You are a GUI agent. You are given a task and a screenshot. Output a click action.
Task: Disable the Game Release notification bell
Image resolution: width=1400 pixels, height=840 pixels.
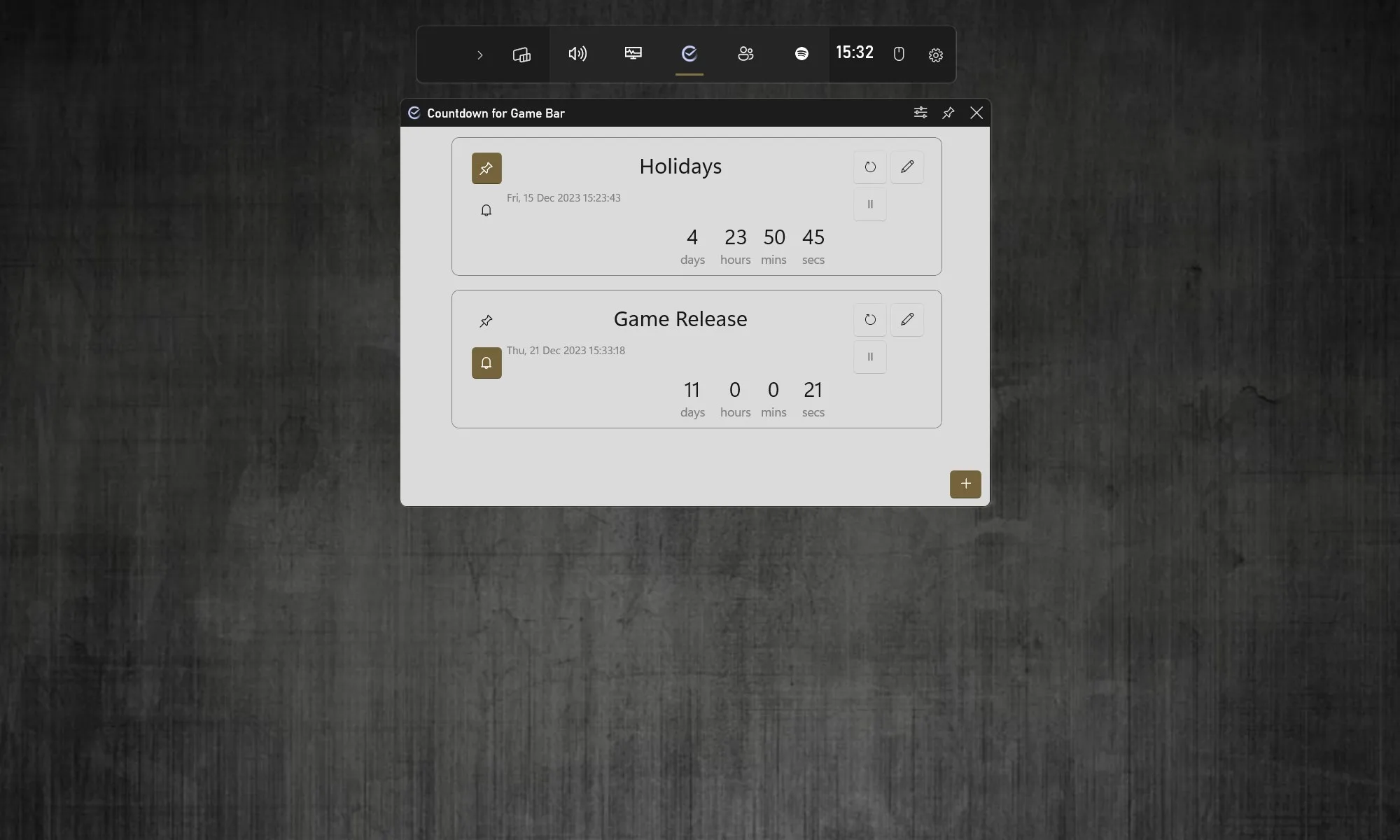486,363
